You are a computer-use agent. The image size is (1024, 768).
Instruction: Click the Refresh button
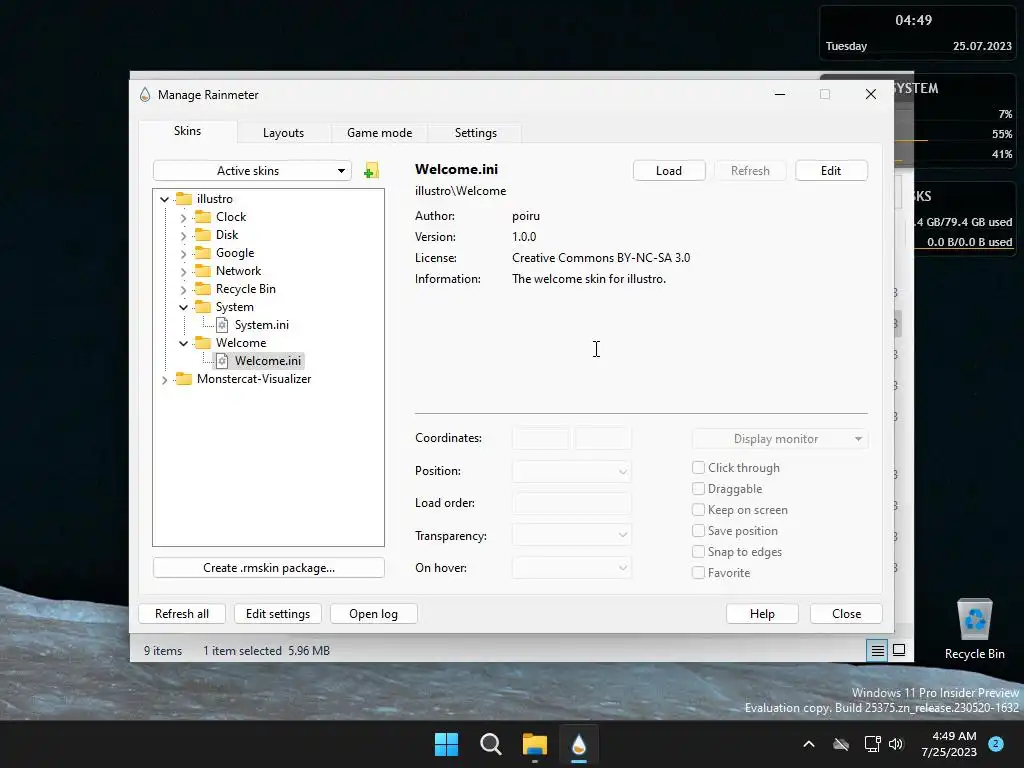point(750,170)
